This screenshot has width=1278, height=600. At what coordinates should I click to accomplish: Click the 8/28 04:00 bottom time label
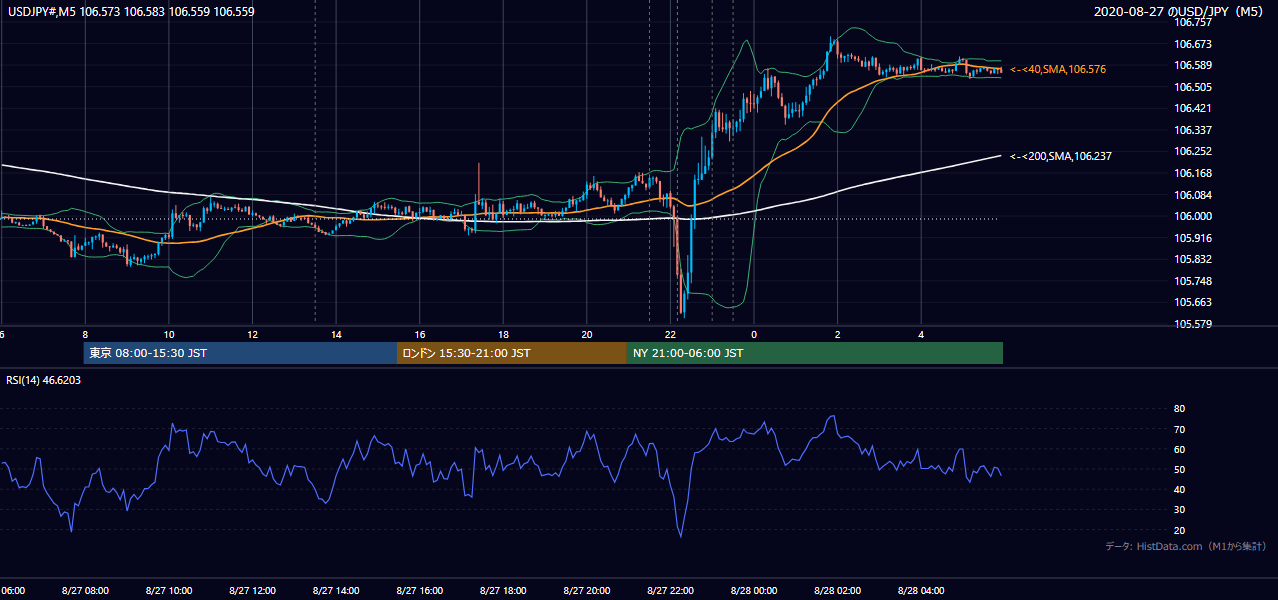tap(921, 590)
